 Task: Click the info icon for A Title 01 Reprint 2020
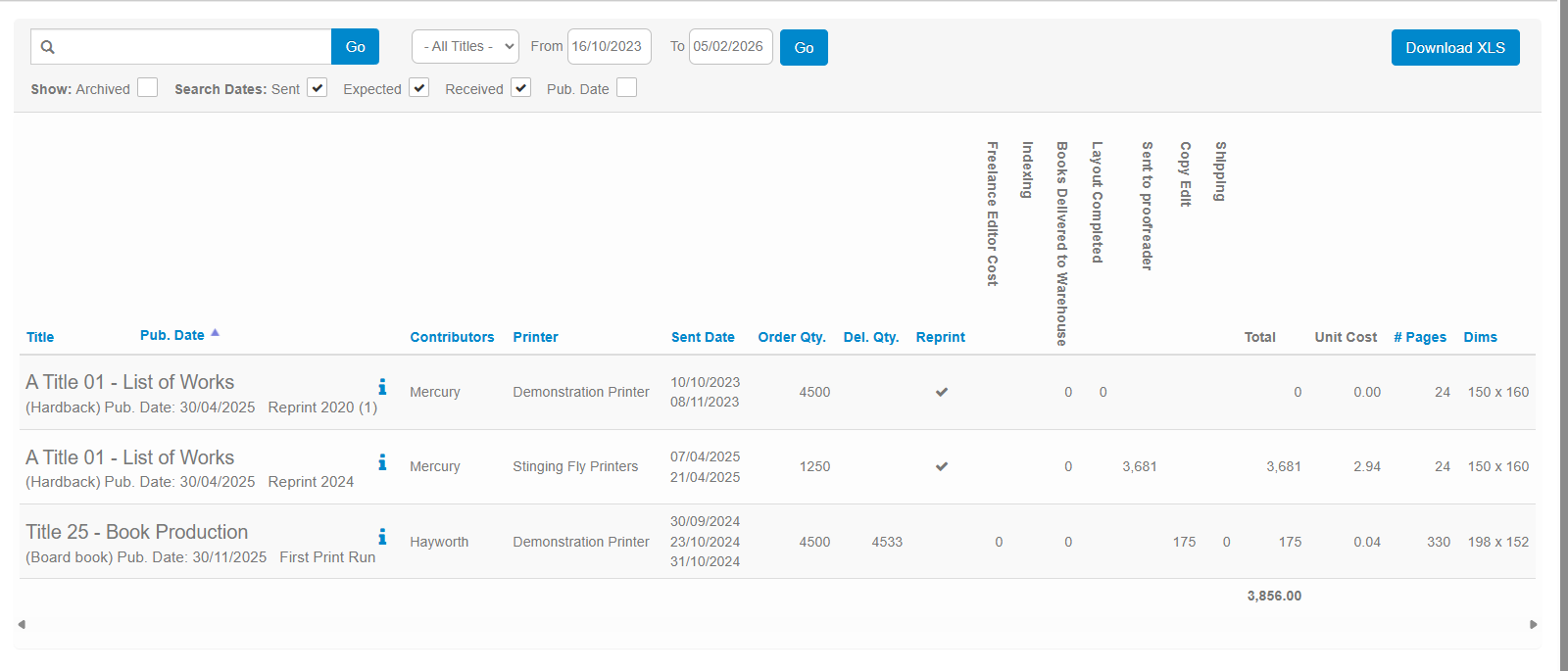pos(382,387)
